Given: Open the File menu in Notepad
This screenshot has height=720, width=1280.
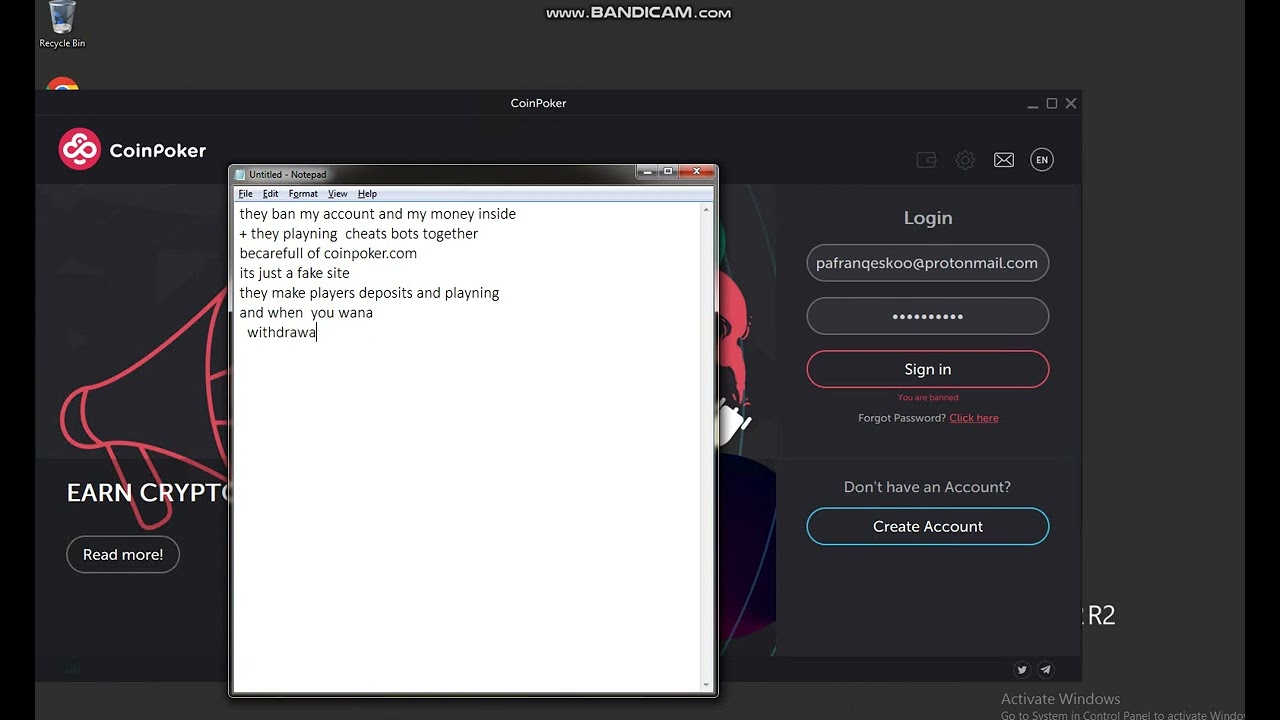Looking at the screenshot, I should click(x=245, y=194).
